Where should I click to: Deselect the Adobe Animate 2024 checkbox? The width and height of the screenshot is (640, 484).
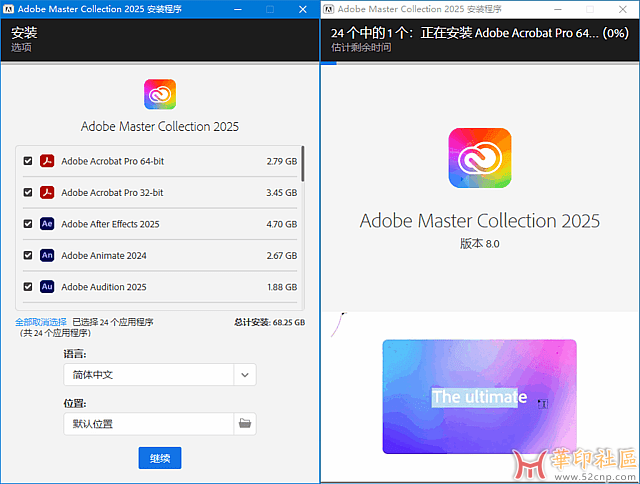pyautogui.click(x=28, y=256)
